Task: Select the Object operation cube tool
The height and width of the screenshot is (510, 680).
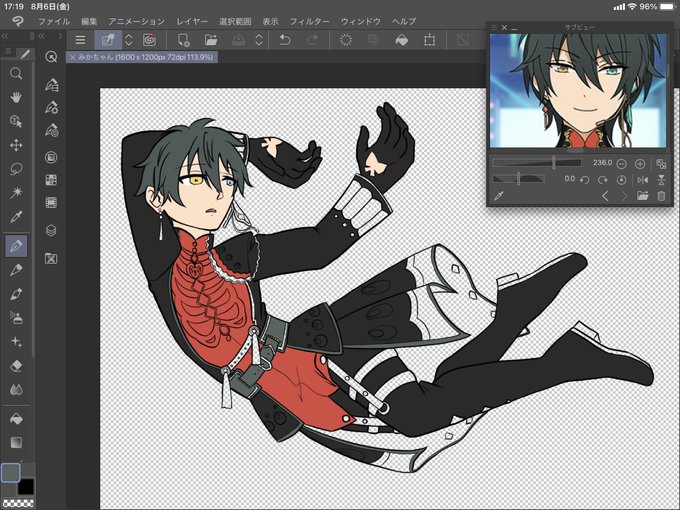Action: 16,121
